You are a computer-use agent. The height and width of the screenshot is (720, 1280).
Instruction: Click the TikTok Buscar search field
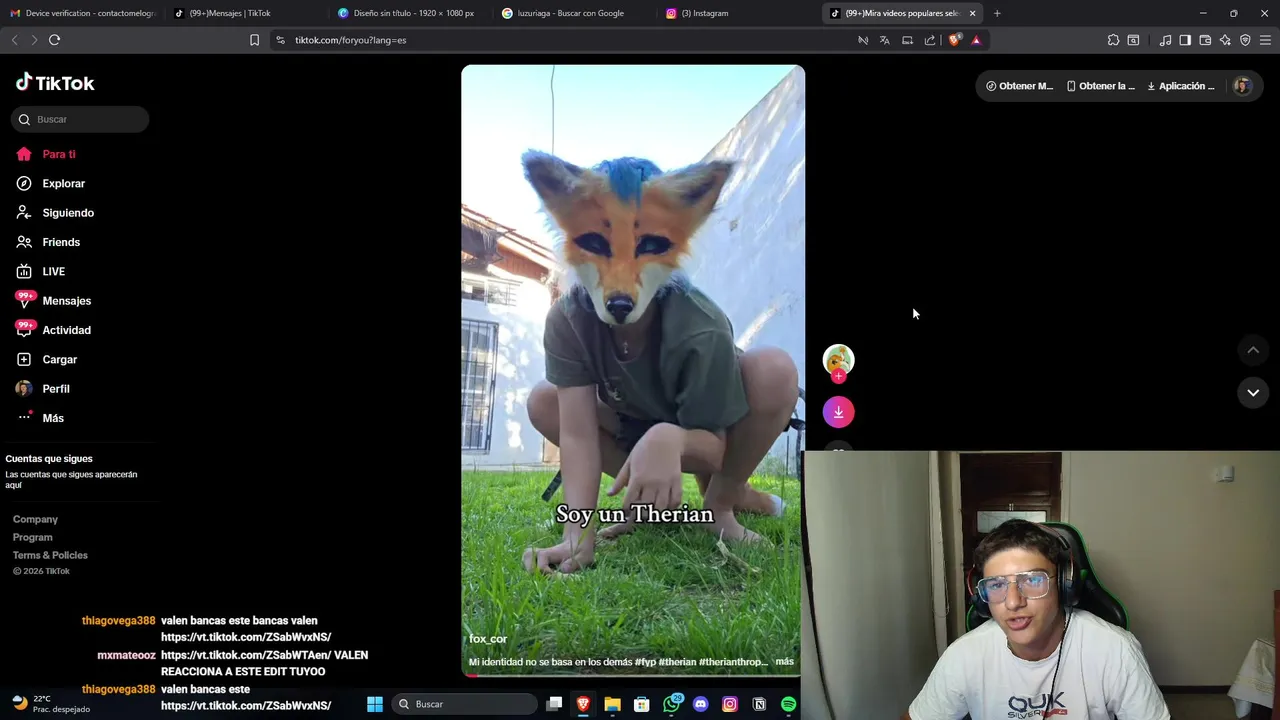(80, 119)
